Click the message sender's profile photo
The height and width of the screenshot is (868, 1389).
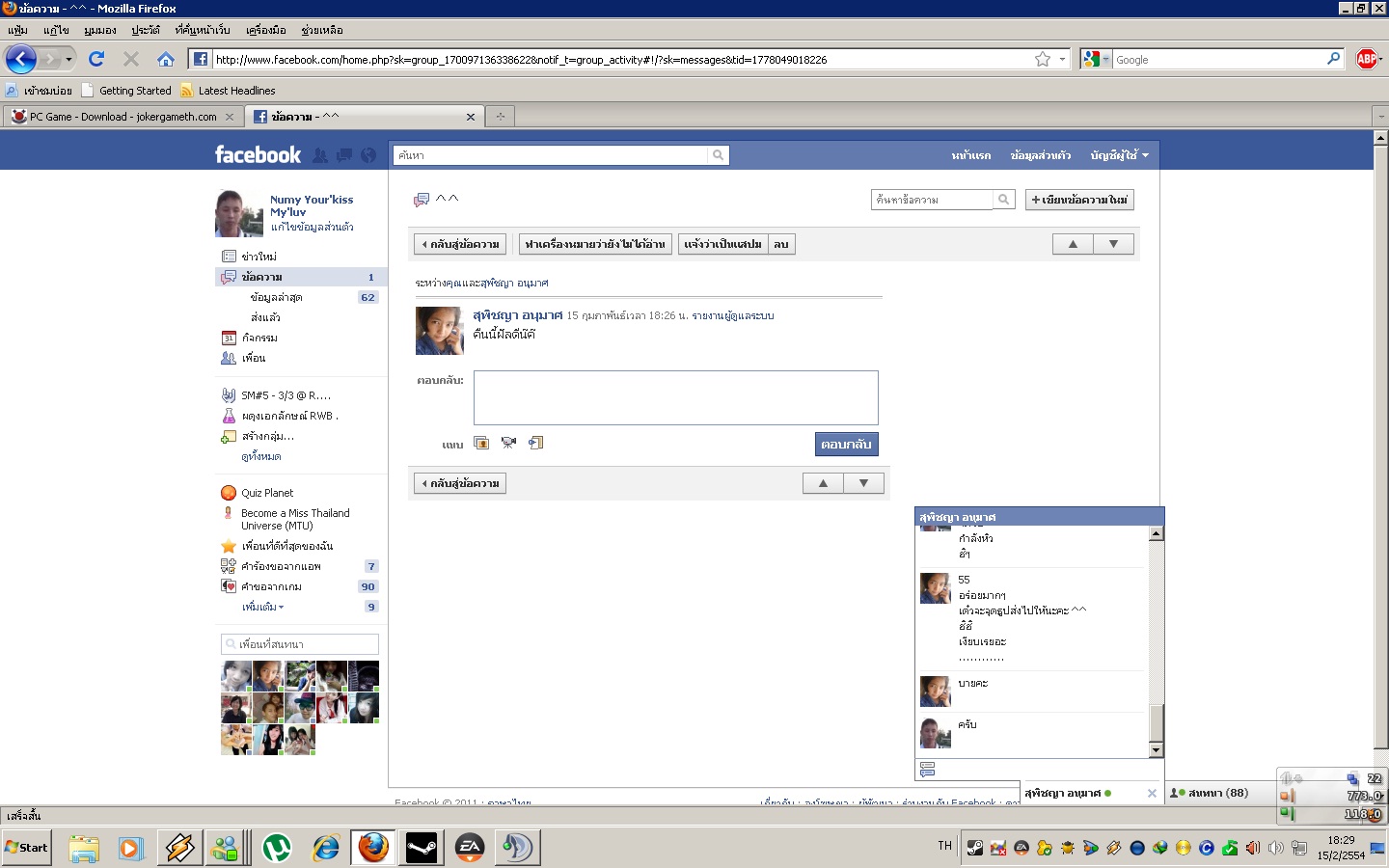pyautogui.click(x=440, y=331)
